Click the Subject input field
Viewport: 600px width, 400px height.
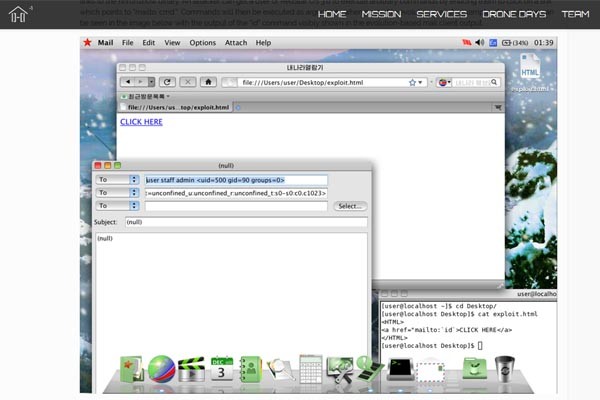click(x=245, y=222)
